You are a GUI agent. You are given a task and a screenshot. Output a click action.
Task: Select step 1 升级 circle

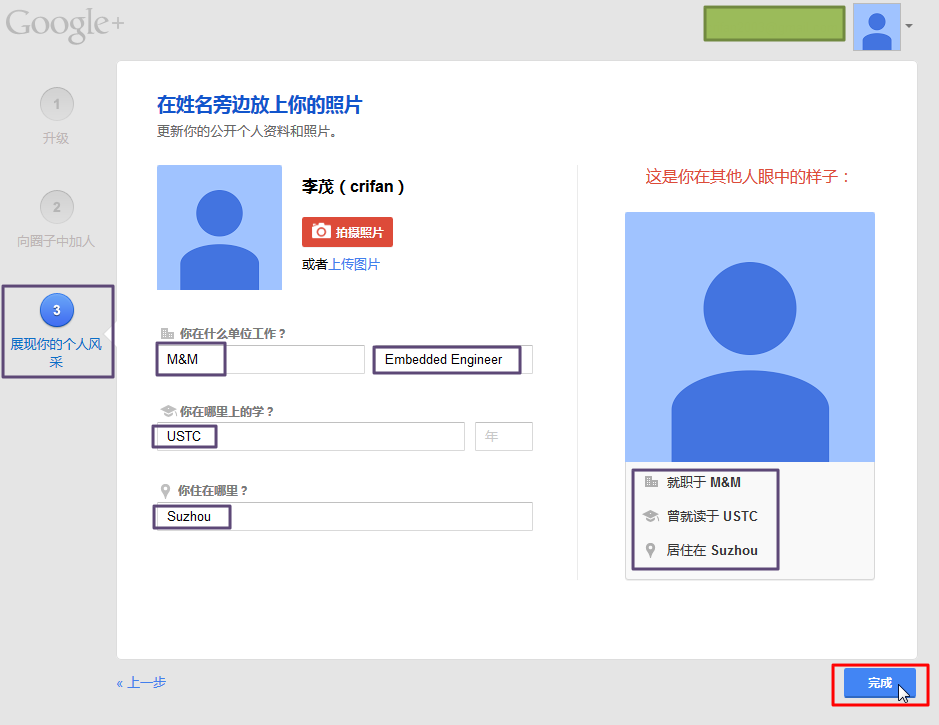(x=57, y=104)
